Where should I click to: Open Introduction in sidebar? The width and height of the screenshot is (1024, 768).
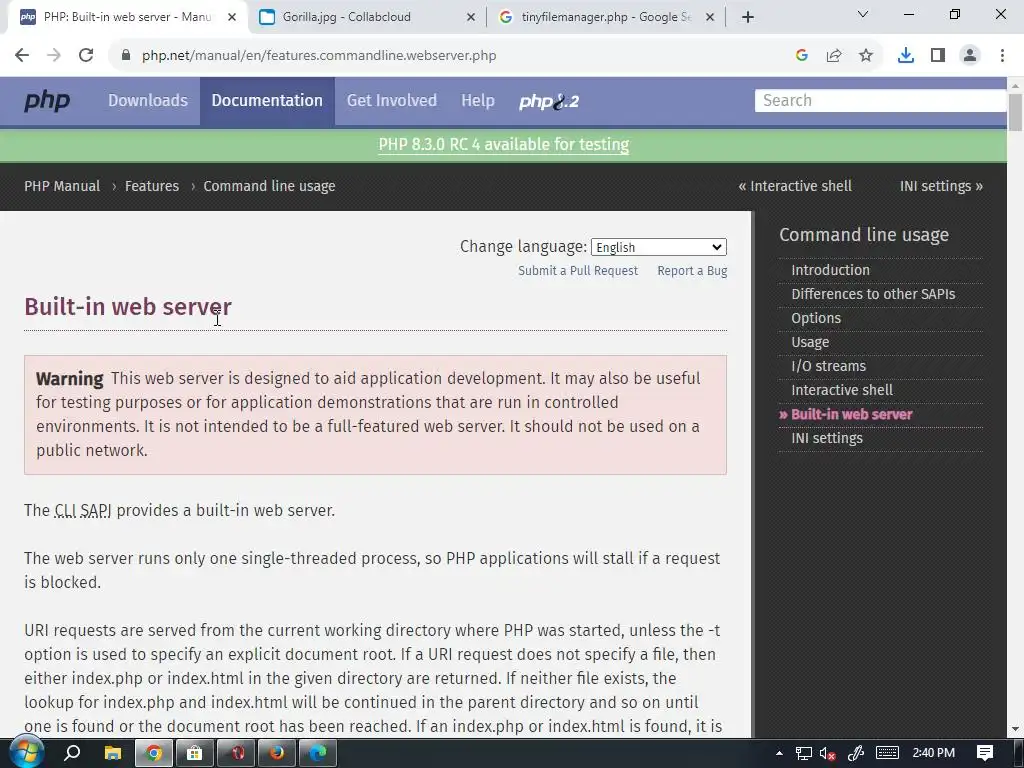click(x=831, y=270)
